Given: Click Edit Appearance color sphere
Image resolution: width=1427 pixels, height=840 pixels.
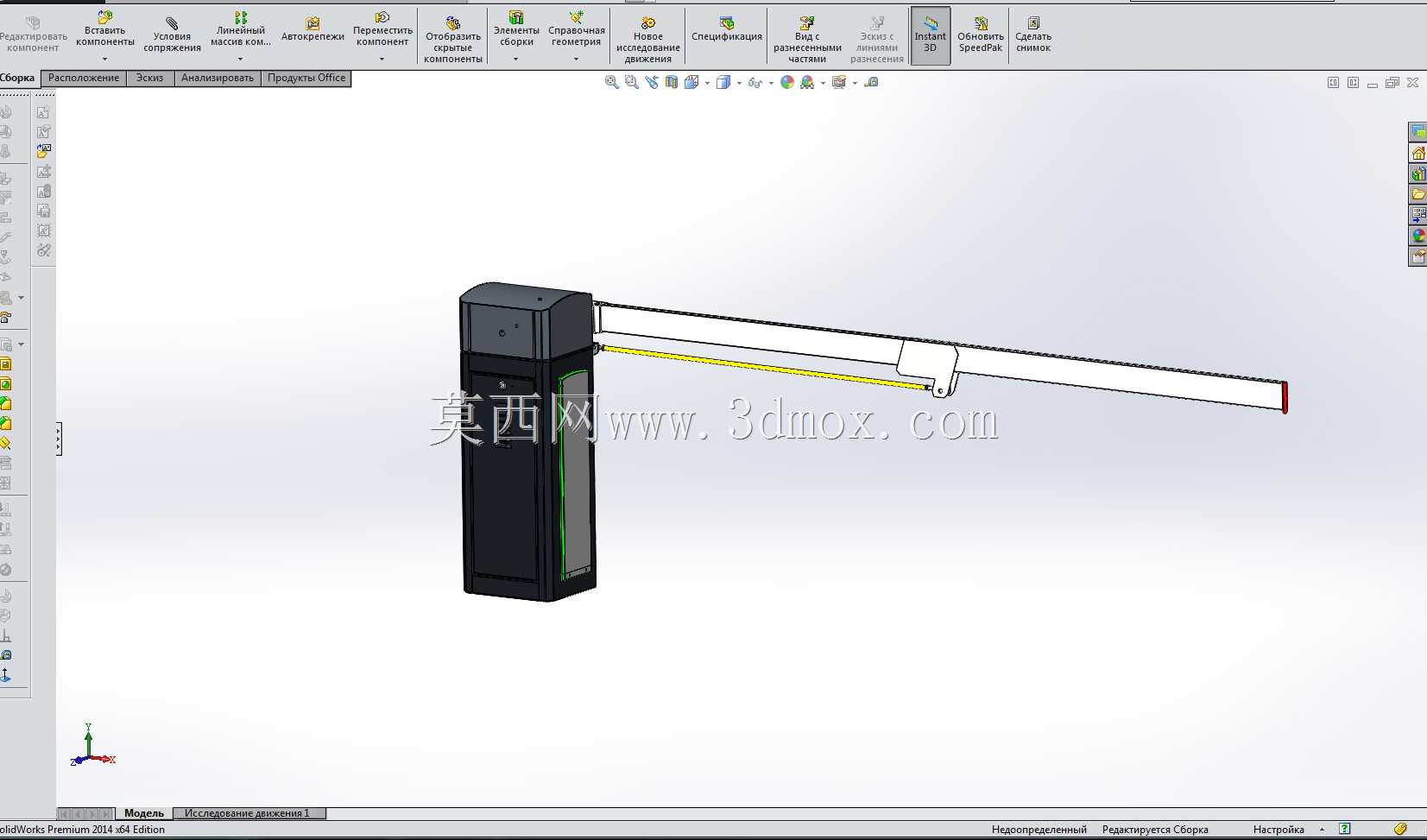Looking at the screenshot, I should 787,82.
